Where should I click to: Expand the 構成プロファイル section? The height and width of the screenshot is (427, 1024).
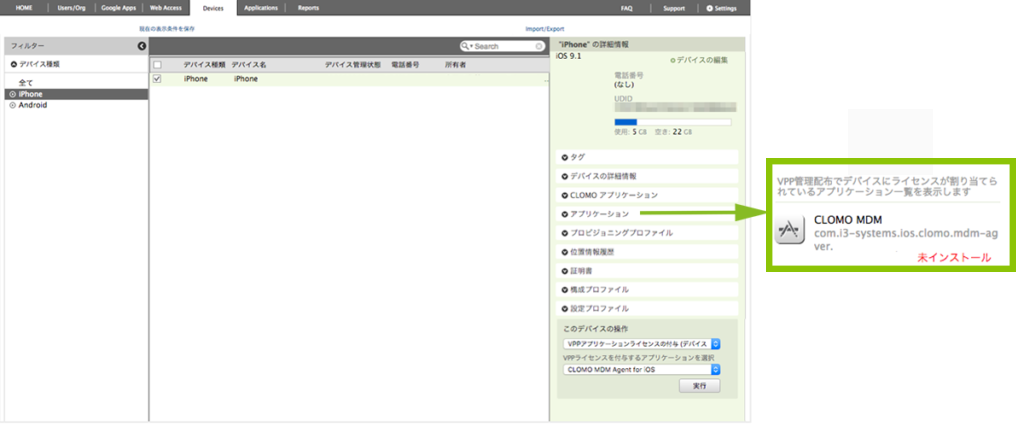click(x=647, y=289)
